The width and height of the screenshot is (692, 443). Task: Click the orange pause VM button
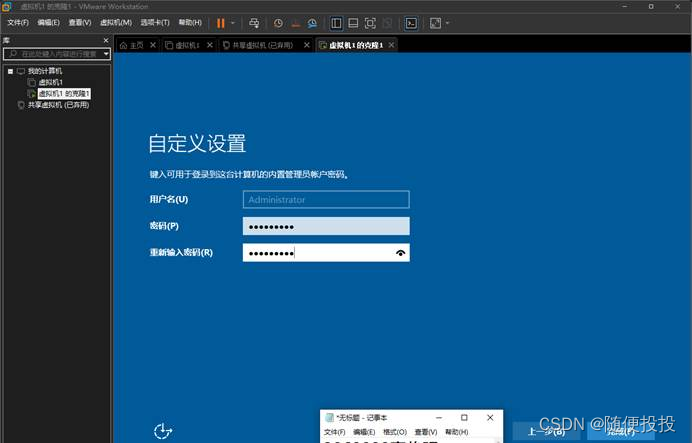coord(221,23)
